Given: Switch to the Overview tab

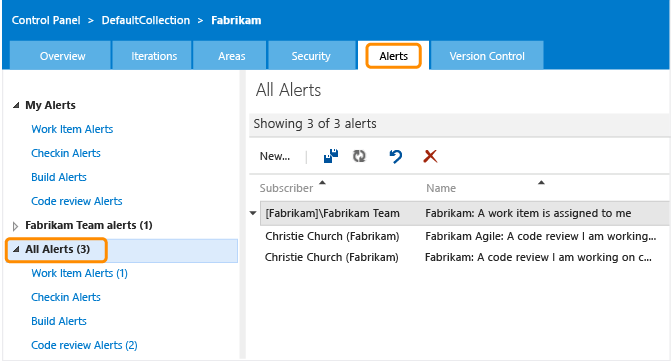Looking at the screenshot, I should coord(61,56).
